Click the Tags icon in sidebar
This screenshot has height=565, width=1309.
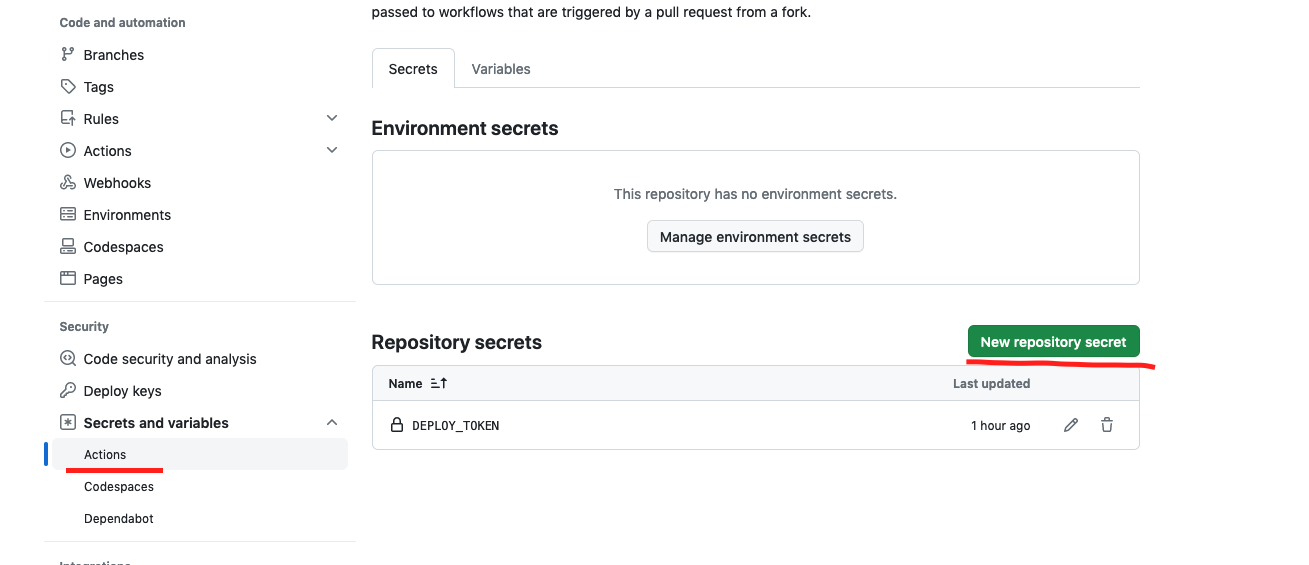pos(68,87)
